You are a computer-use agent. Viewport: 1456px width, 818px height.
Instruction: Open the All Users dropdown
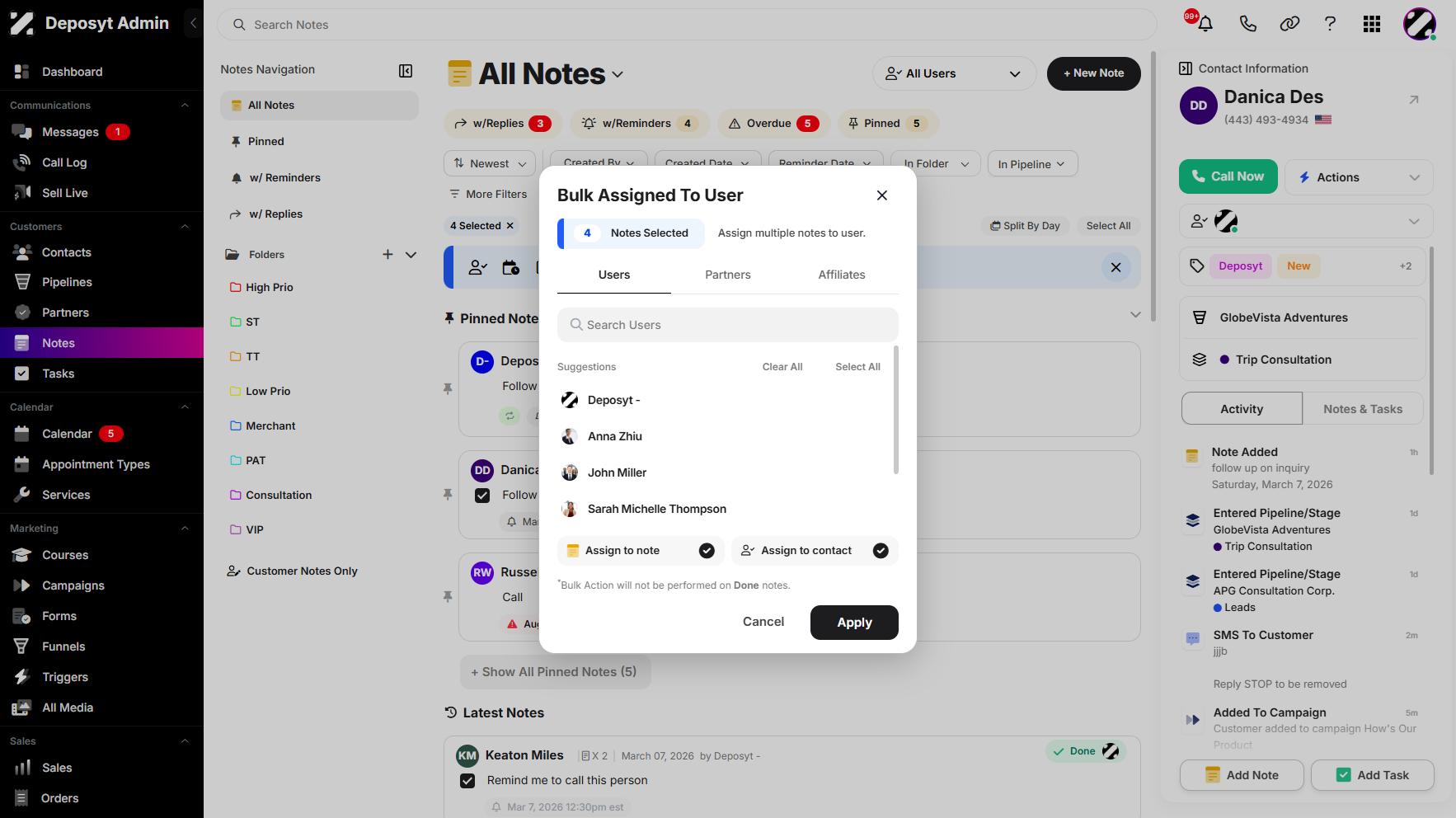tap(954, 73)
